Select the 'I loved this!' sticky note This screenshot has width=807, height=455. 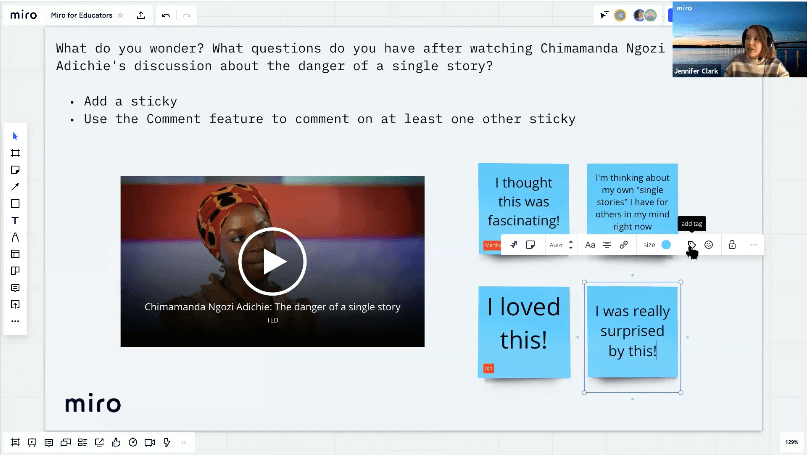[524, 332]
